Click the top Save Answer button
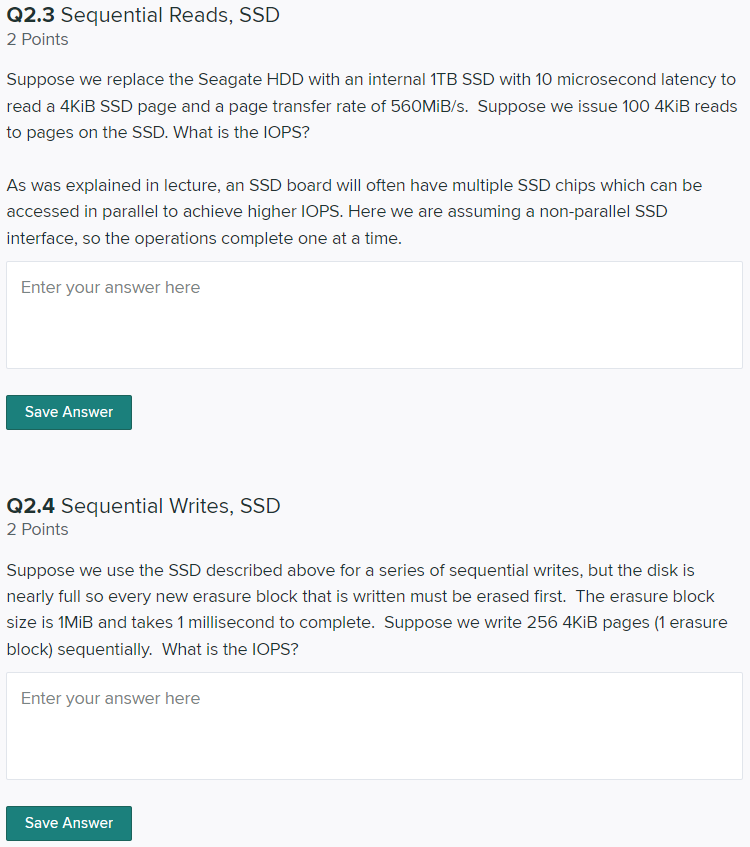The height and width of the screenshot is (847, 750). (x=68, y=412)
